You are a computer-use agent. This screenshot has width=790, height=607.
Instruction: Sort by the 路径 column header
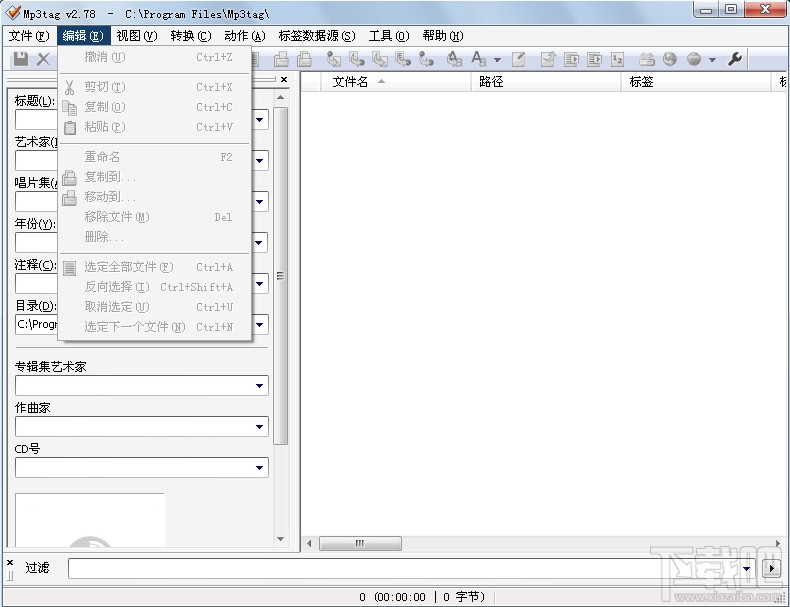[546, 82]
